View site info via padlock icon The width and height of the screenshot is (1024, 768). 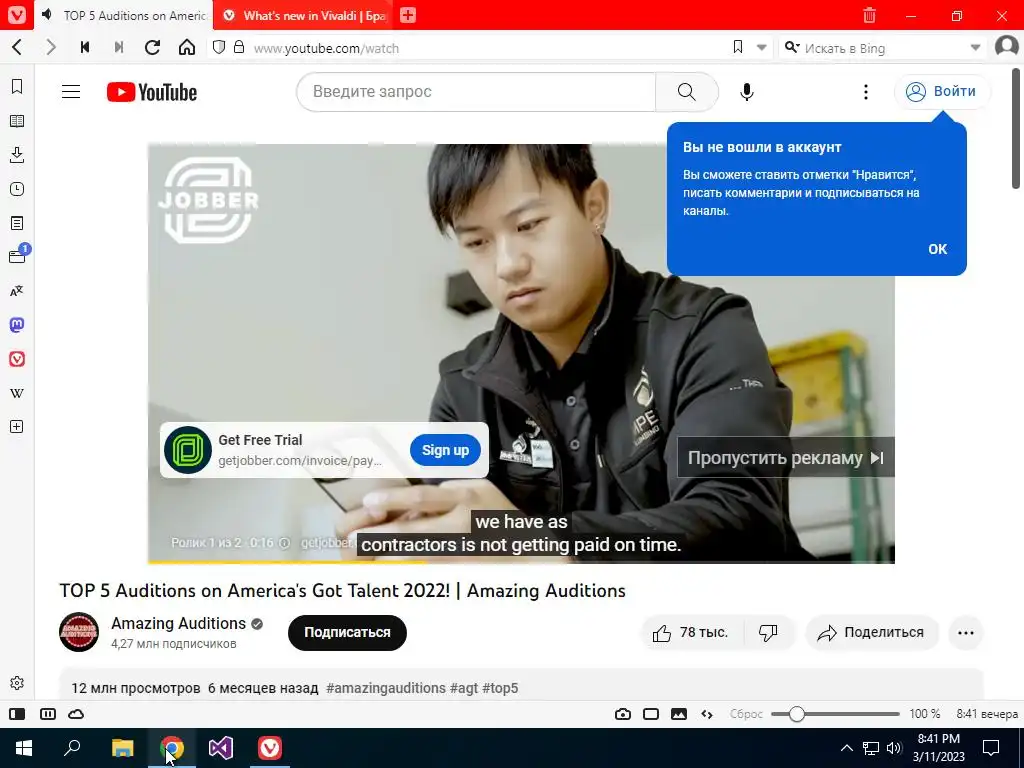tap(239, 47)
